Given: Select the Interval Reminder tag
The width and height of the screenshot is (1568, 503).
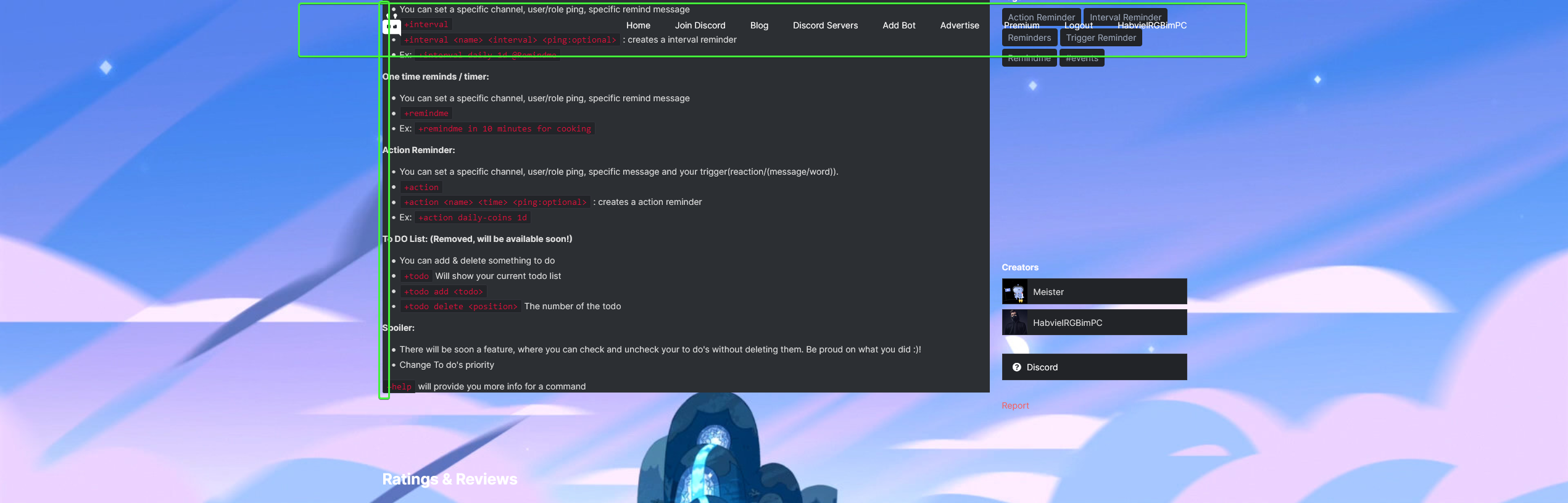Looking at the screenshot, I should [1125, 17].
